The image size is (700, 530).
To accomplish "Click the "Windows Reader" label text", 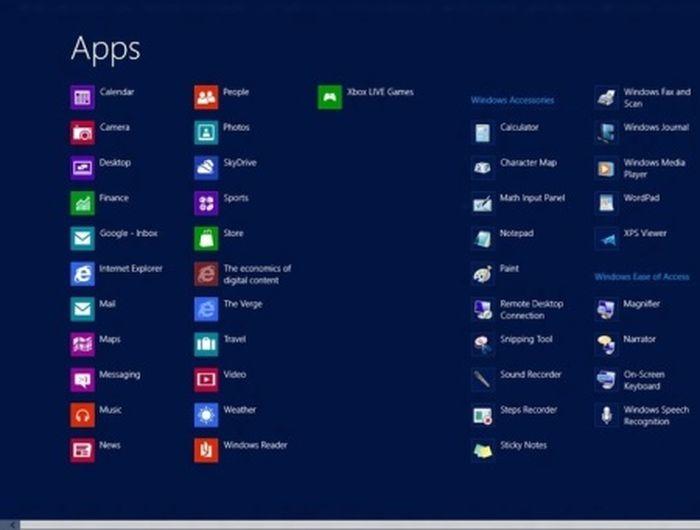I will [x=255, y=445].
